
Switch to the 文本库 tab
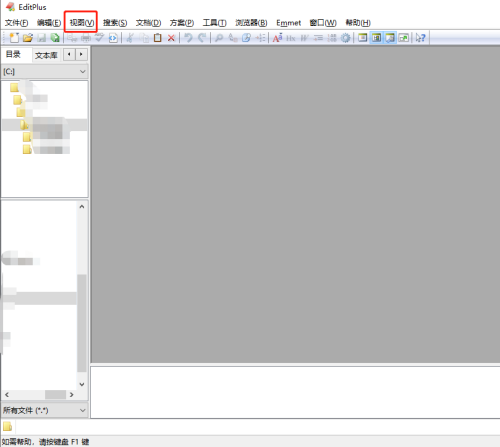click(x=46, y=55)
